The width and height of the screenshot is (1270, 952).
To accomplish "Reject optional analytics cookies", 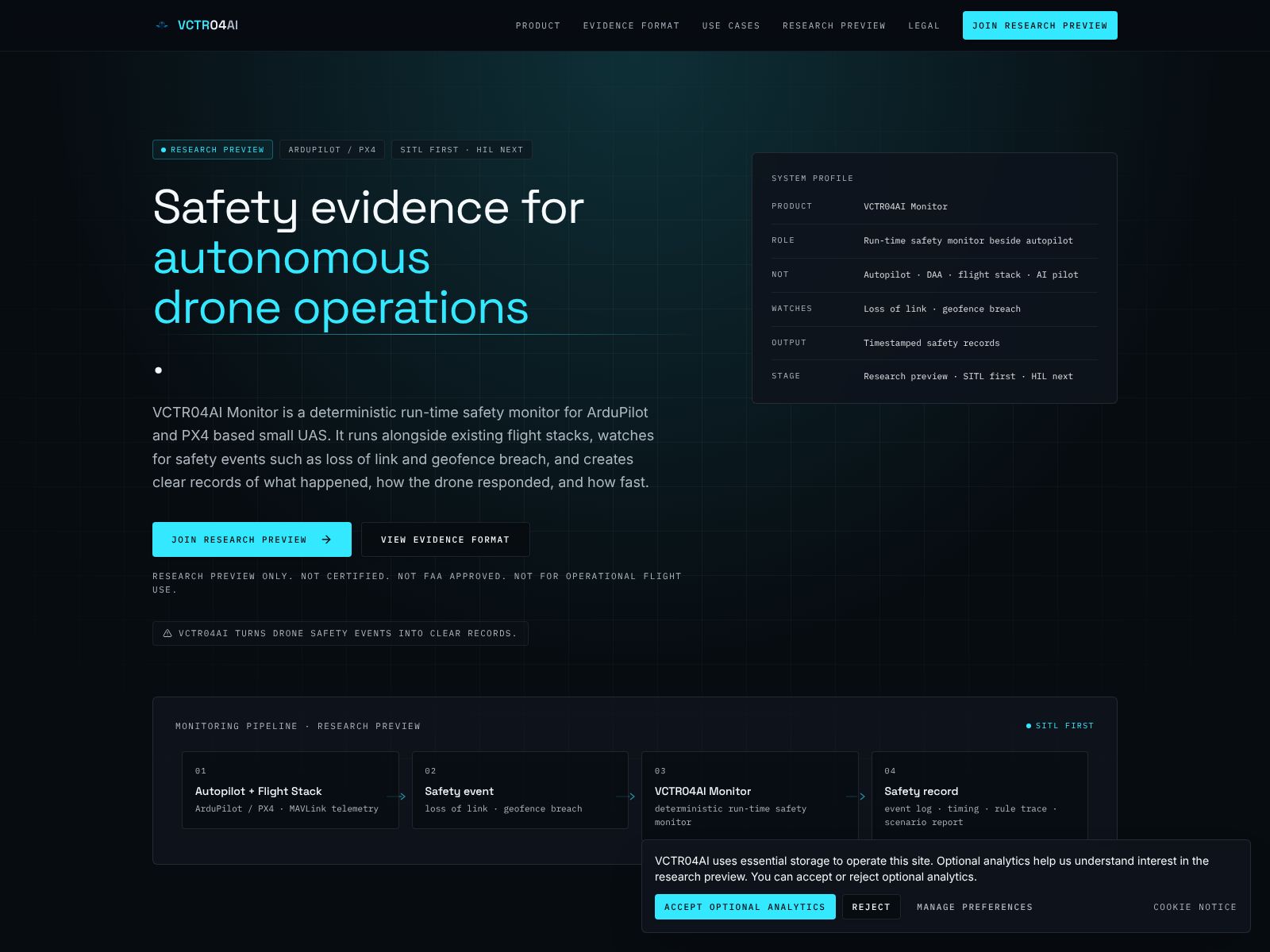I will click(872, 907).
